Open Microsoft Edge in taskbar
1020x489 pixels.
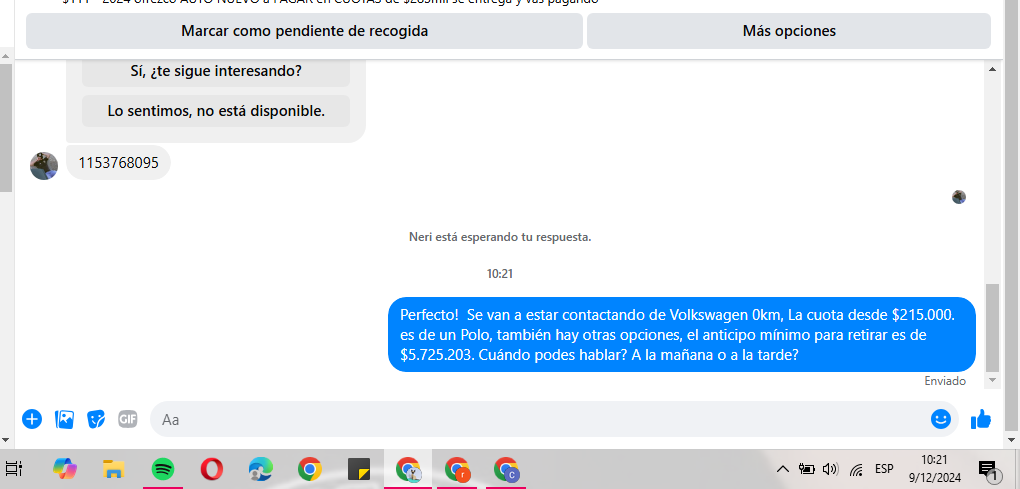point(261,469)
